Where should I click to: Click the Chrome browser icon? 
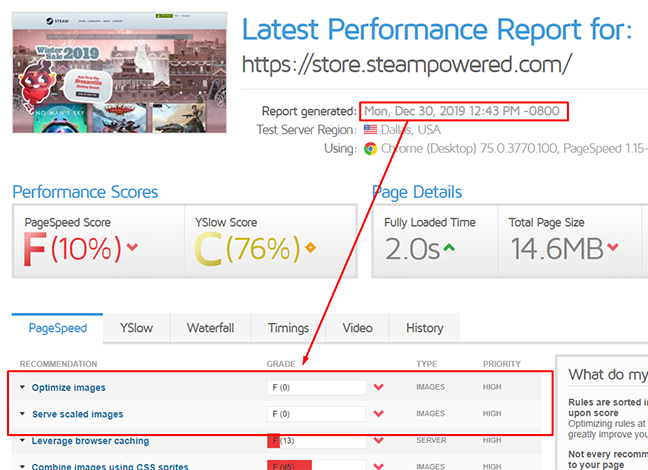(370, 148)
